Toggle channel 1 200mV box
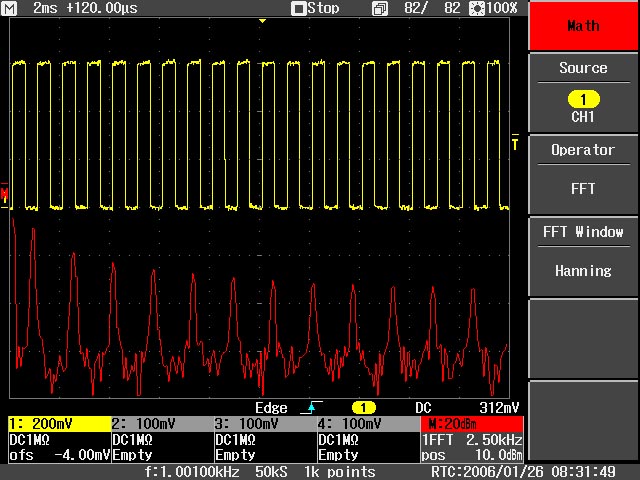Screen dimensions: 640x480 (57, 424)
